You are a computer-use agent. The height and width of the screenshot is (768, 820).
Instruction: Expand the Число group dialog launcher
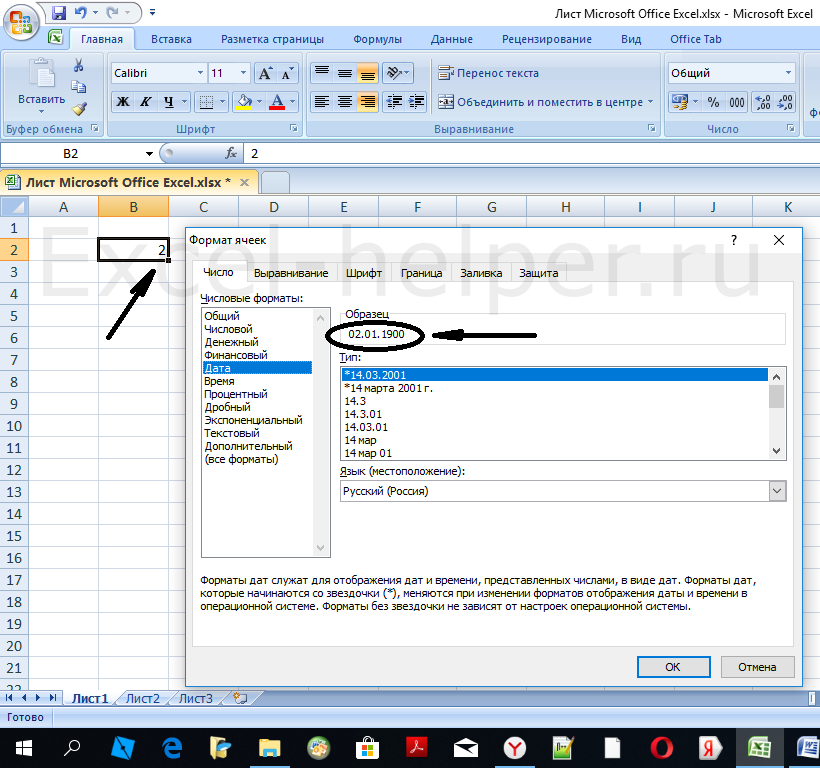tap(791, 128)
